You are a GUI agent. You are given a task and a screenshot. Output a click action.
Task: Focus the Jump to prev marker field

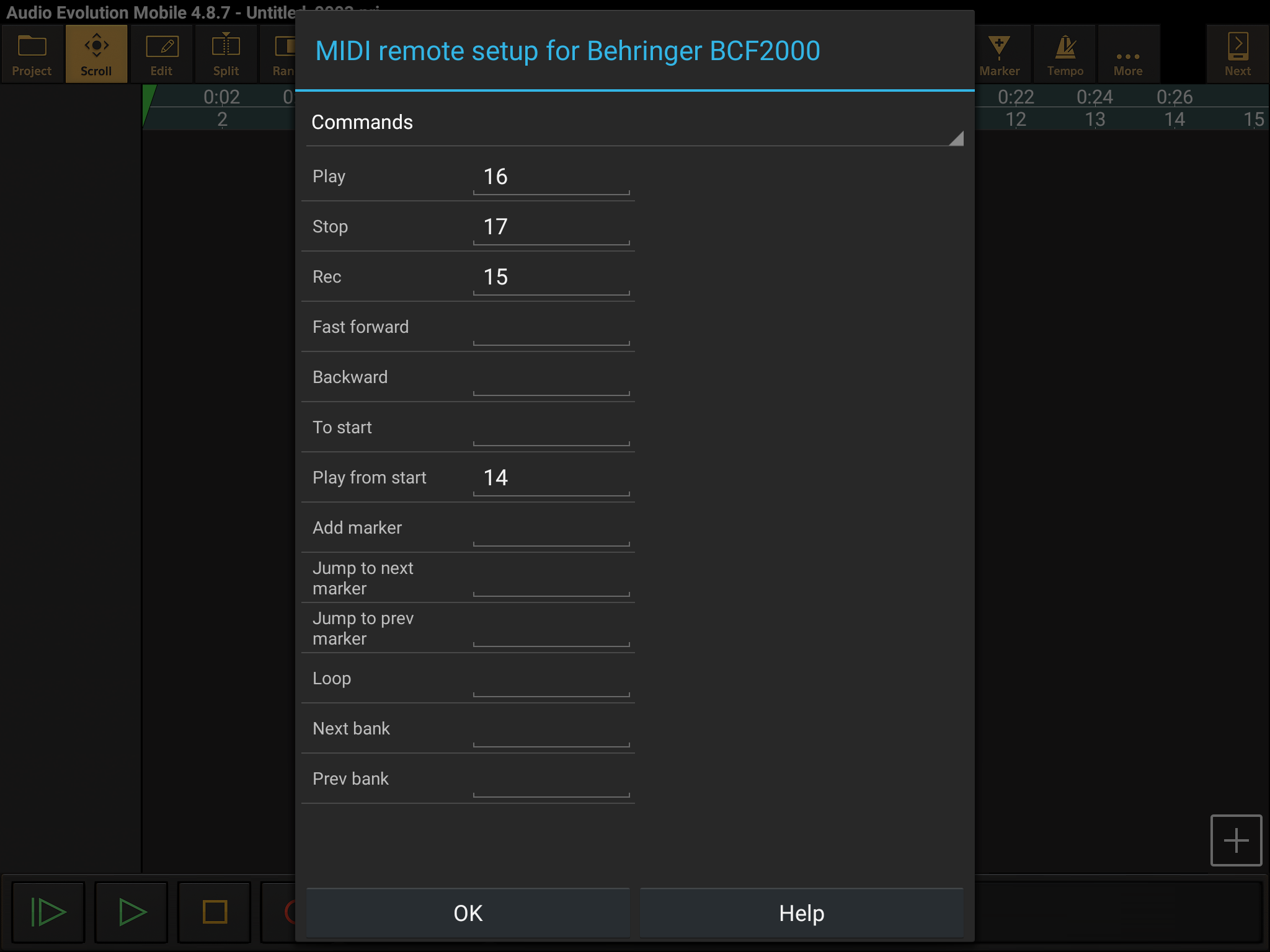pos(551,628)
